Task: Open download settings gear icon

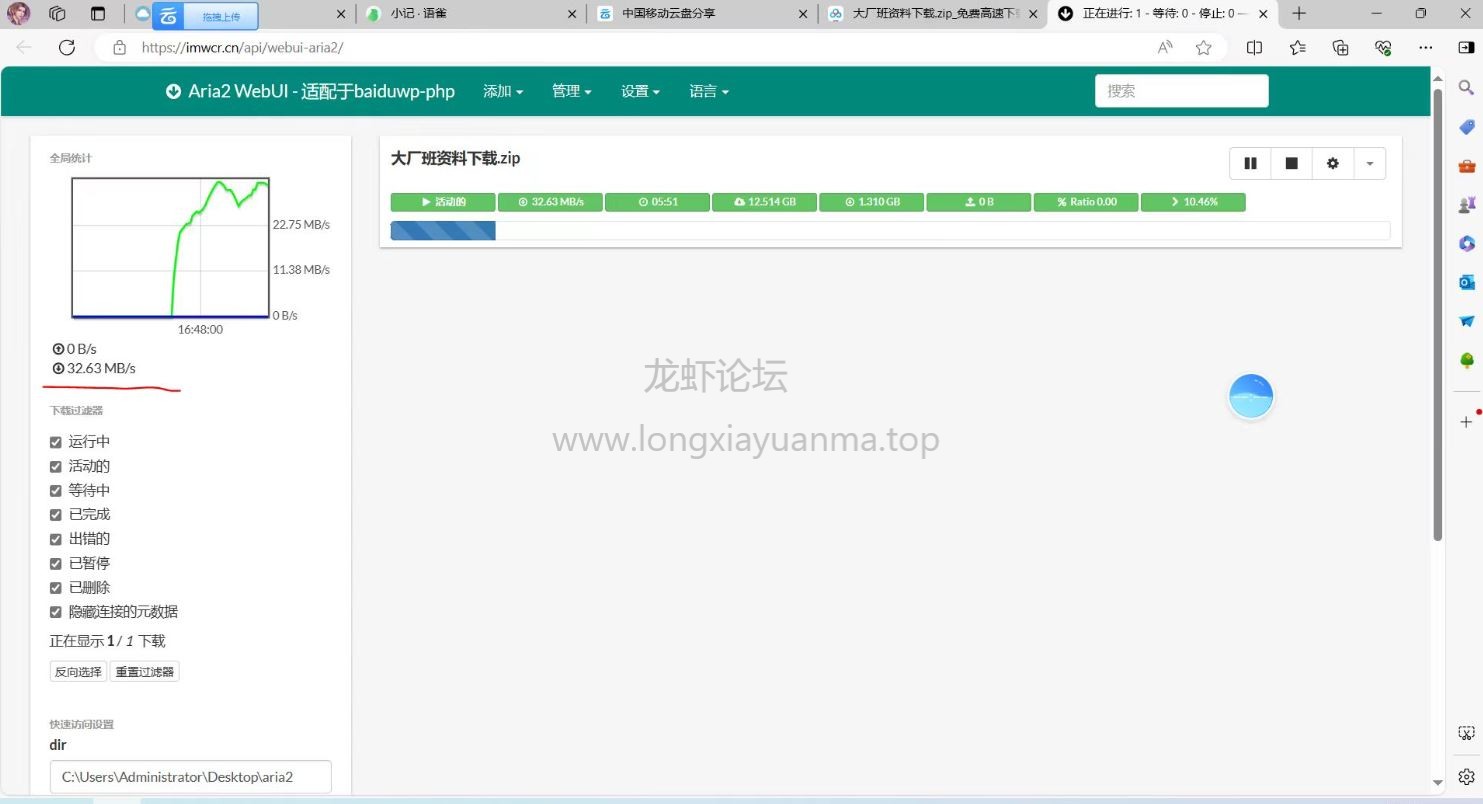Action: (1332, 163)
